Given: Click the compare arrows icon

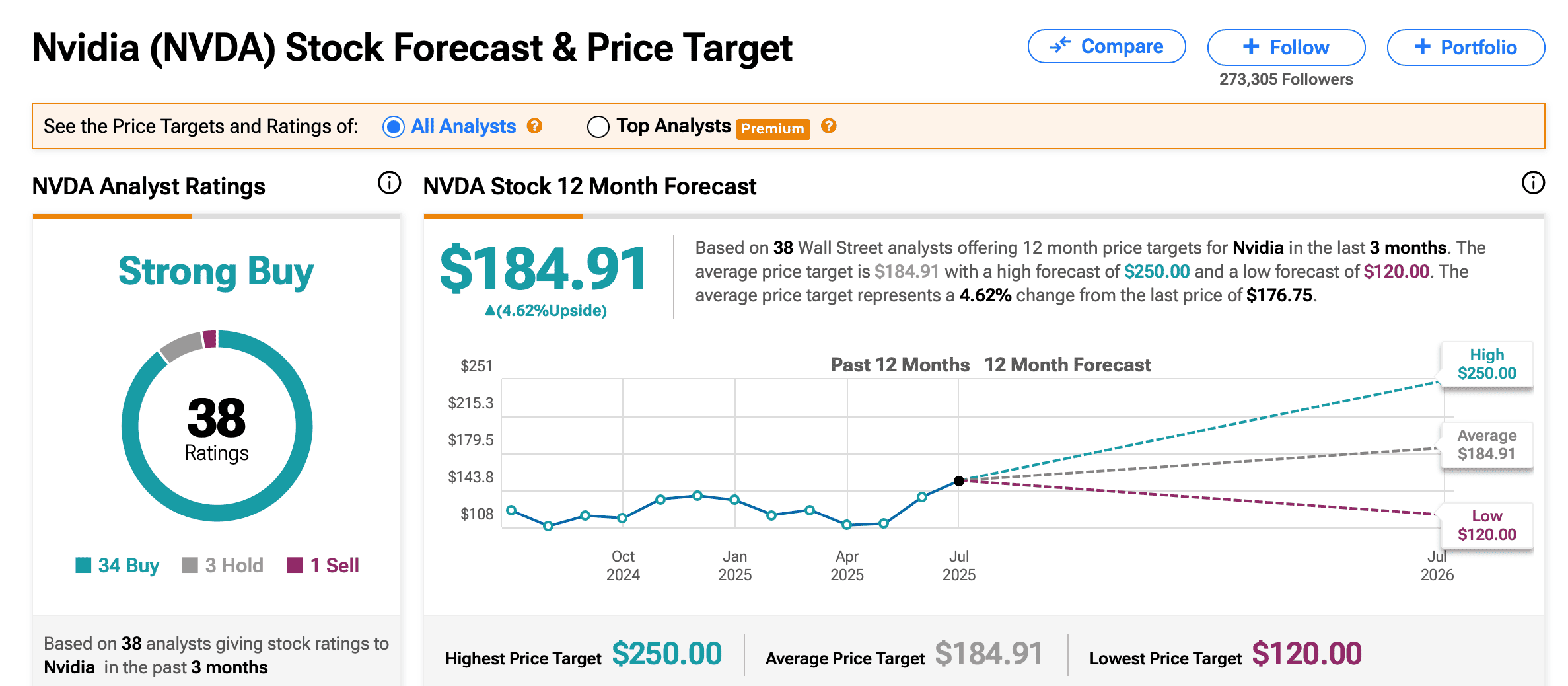Looking at the screenshot, I should [1060, 46].
